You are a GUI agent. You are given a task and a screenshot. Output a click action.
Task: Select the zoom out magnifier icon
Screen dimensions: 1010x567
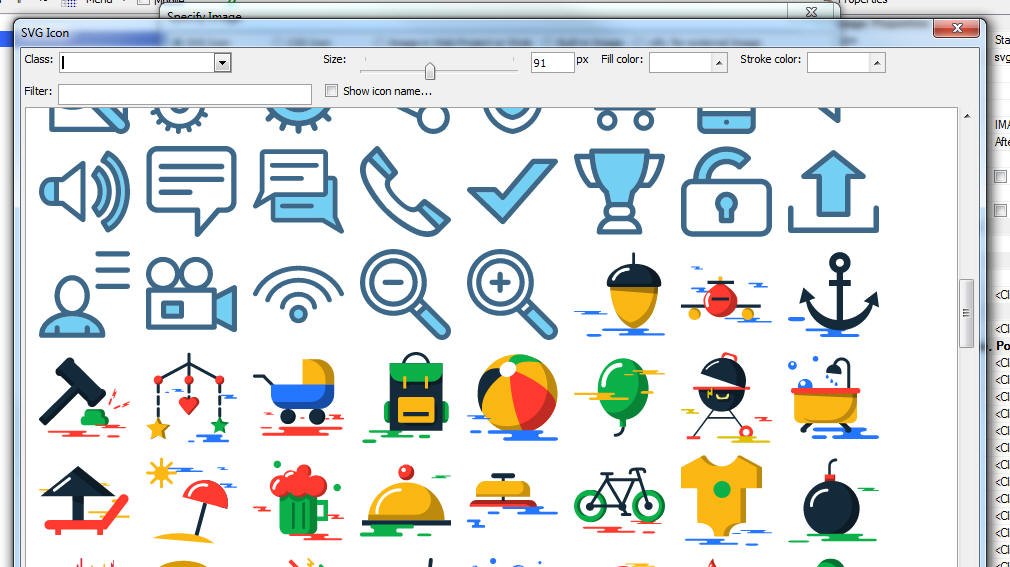[405, 294]
